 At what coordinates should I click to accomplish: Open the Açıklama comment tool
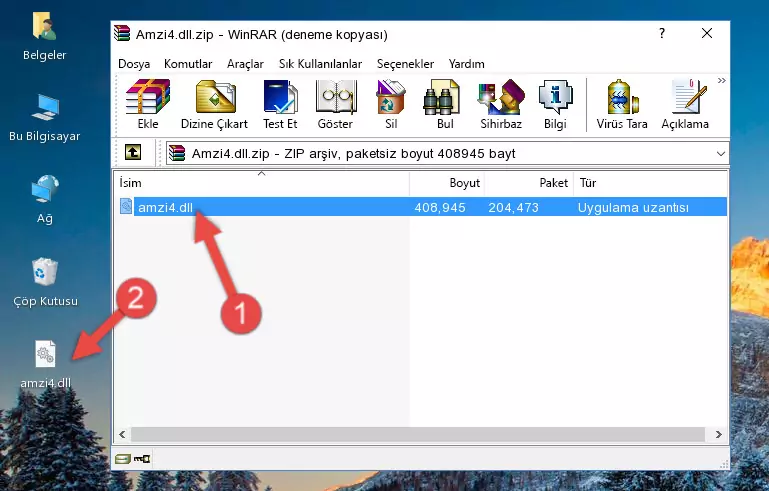(685, 104)
